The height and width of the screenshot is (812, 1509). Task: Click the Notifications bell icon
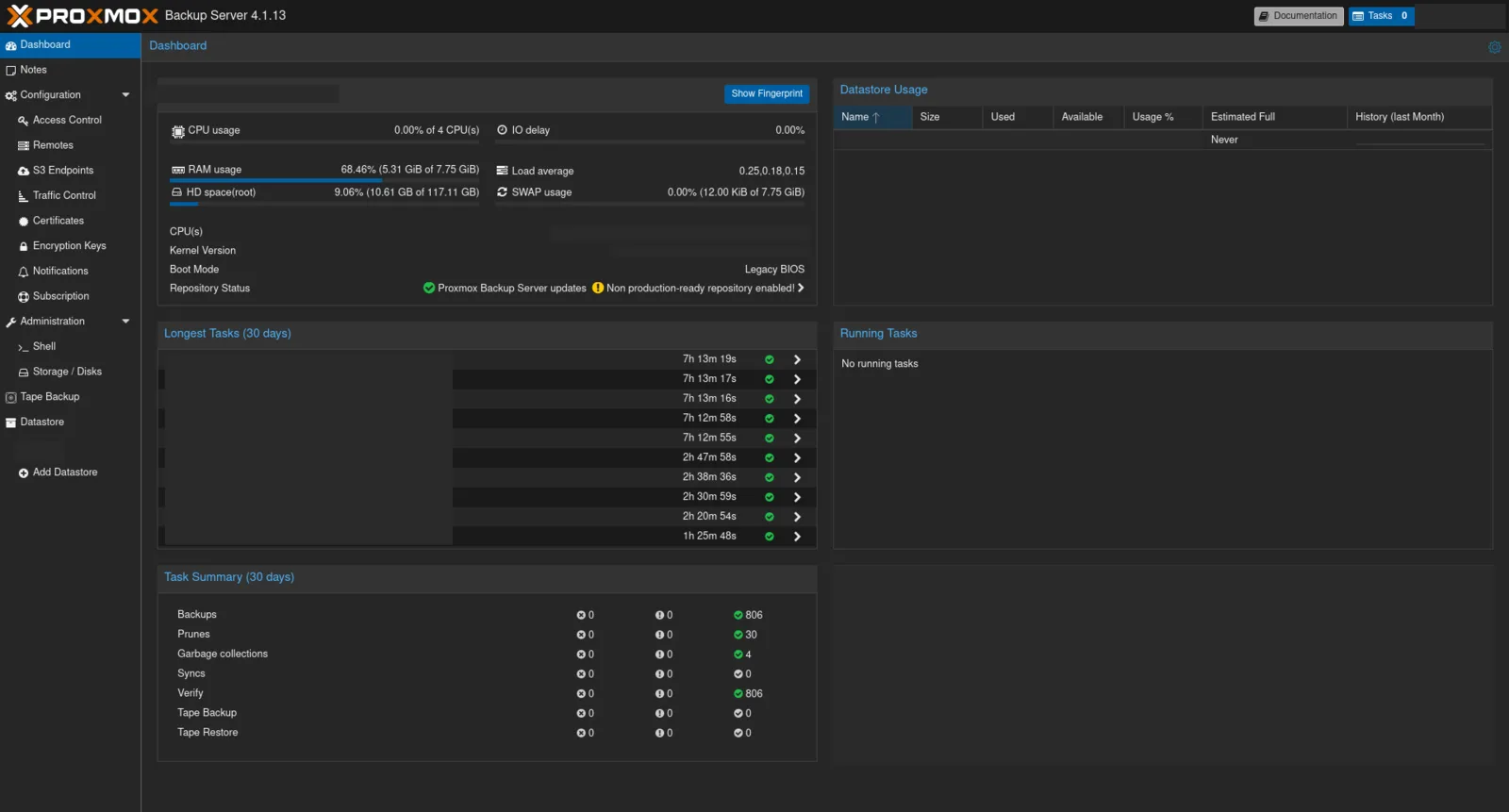coord(24,272)
